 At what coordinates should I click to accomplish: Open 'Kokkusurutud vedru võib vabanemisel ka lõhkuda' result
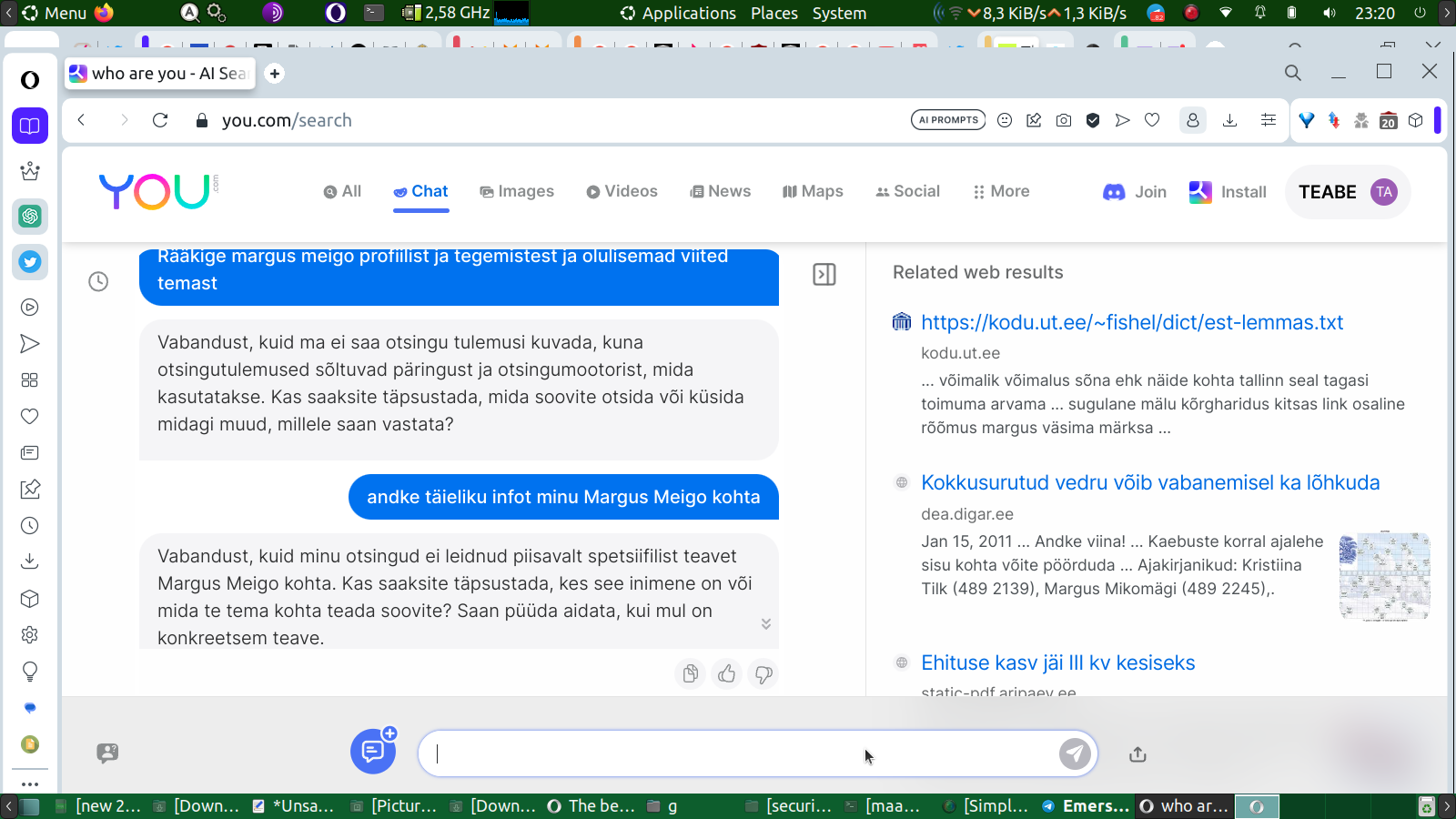[1150, 482]
